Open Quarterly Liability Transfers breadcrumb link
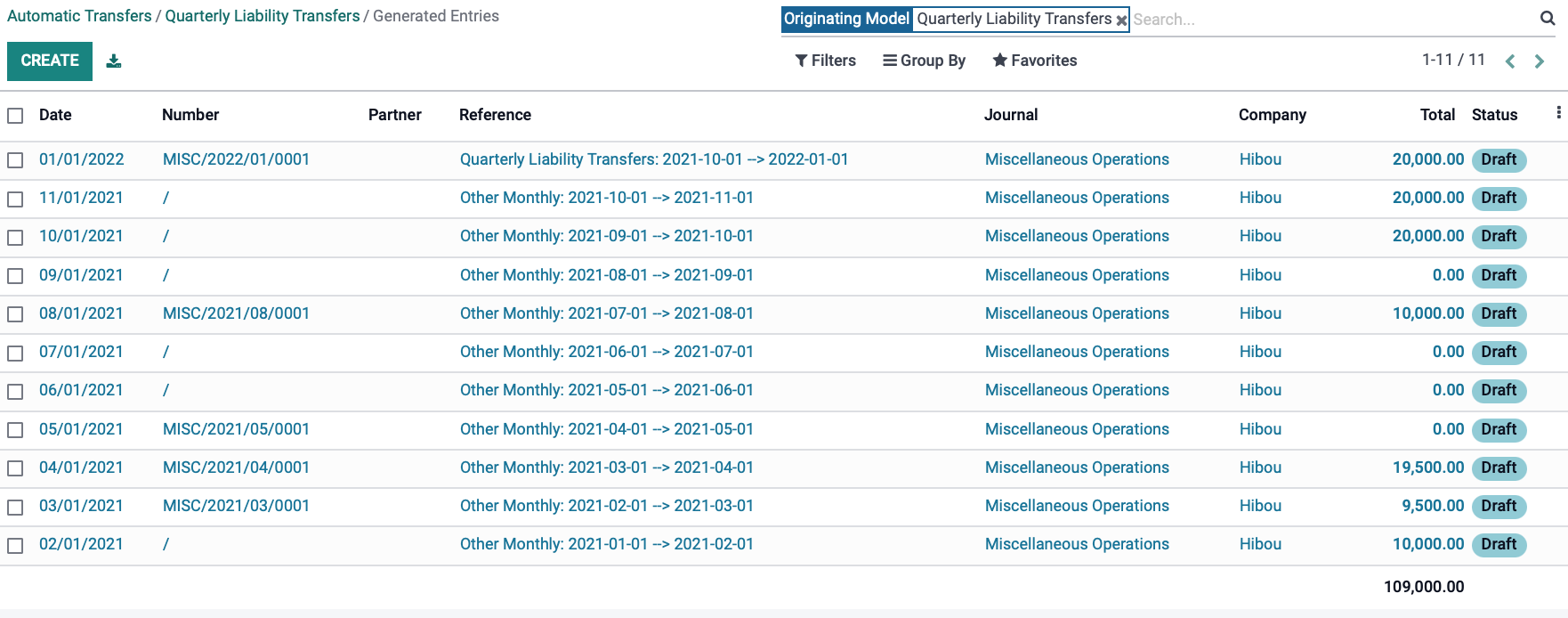Viewport: 1568px width, 618px height. [263, 16]
